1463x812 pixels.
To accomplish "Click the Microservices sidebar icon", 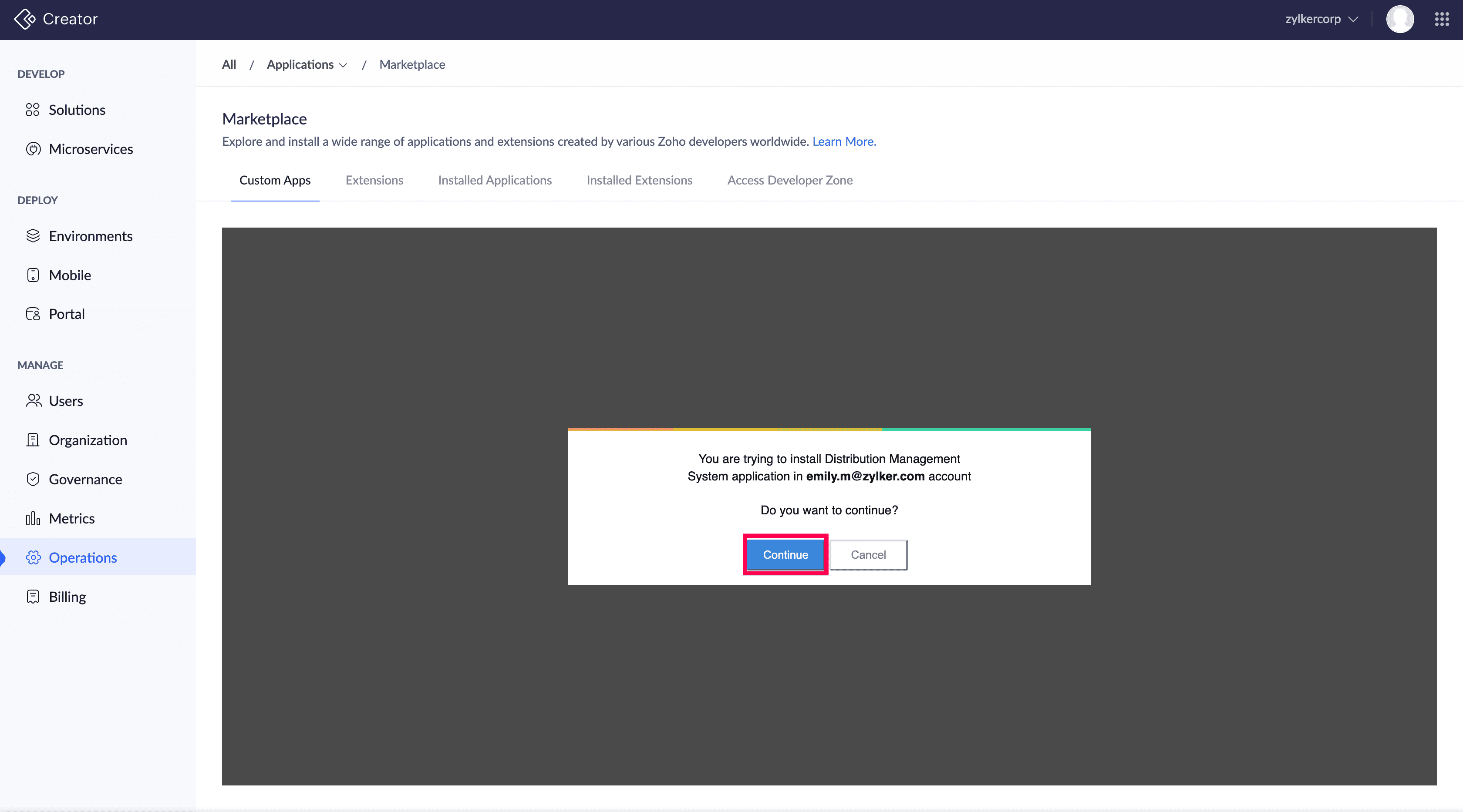I will tap(34, 149).
